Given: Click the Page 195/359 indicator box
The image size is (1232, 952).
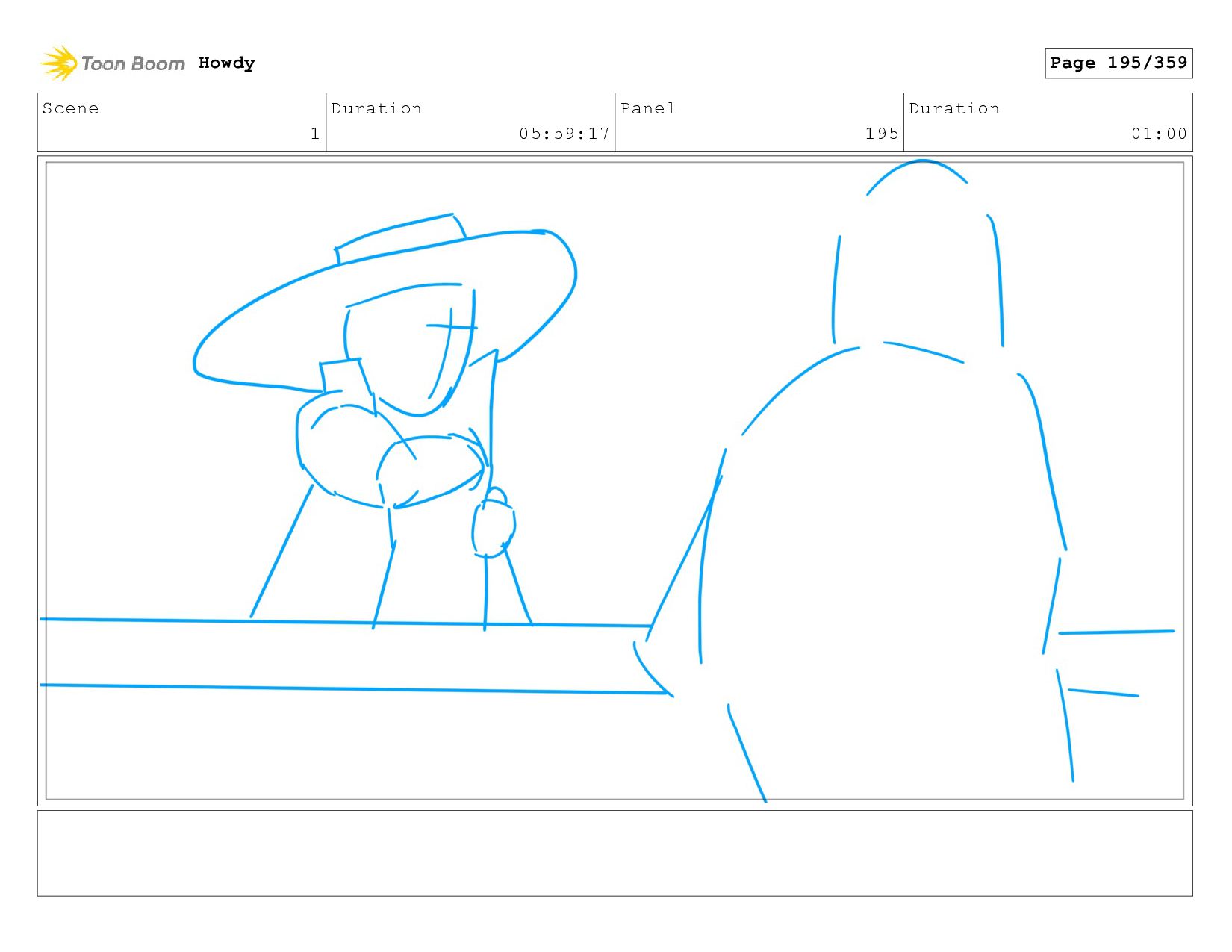Looking at the screenshot, I should point(1119,63).
